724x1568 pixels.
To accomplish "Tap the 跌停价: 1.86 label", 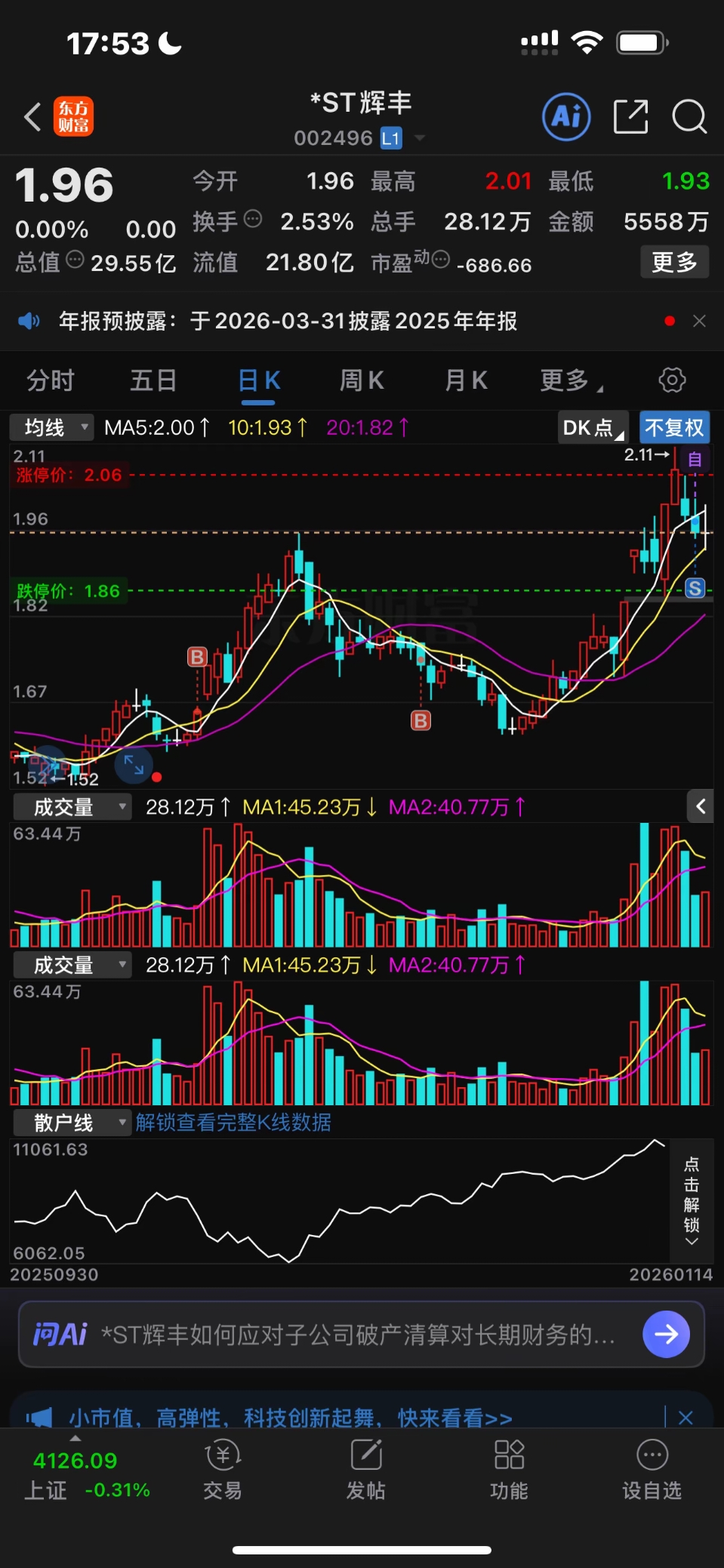I will 68,591.
